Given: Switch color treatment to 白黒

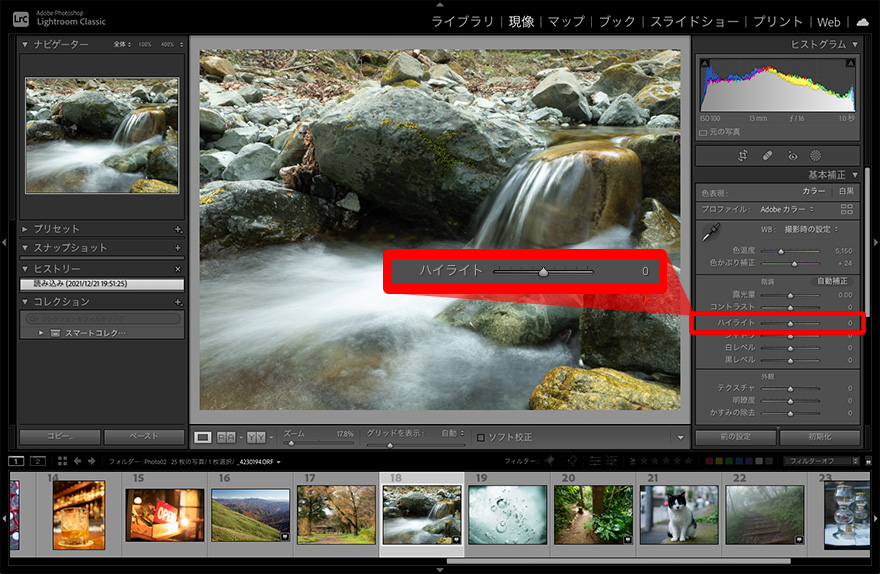Looking at the screenshot, I should click(x=846, y=191).
